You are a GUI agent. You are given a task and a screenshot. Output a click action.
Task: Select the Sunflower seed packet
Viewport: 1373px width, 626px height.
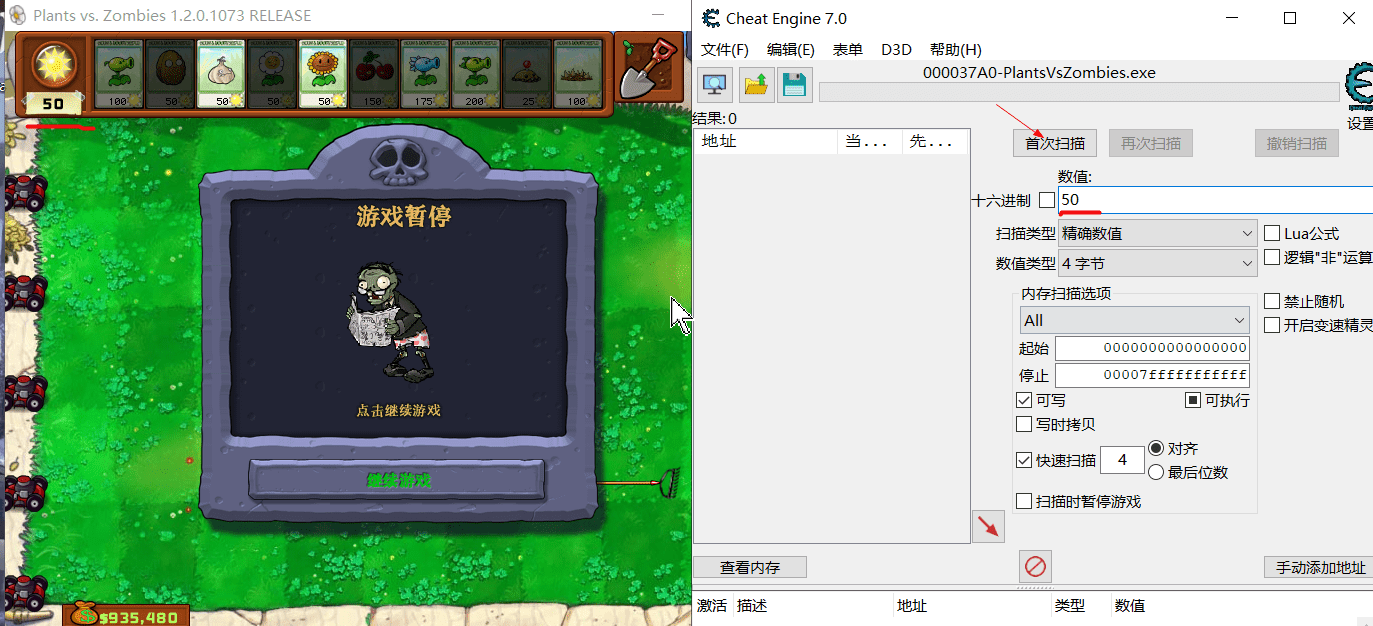(322, 73)
